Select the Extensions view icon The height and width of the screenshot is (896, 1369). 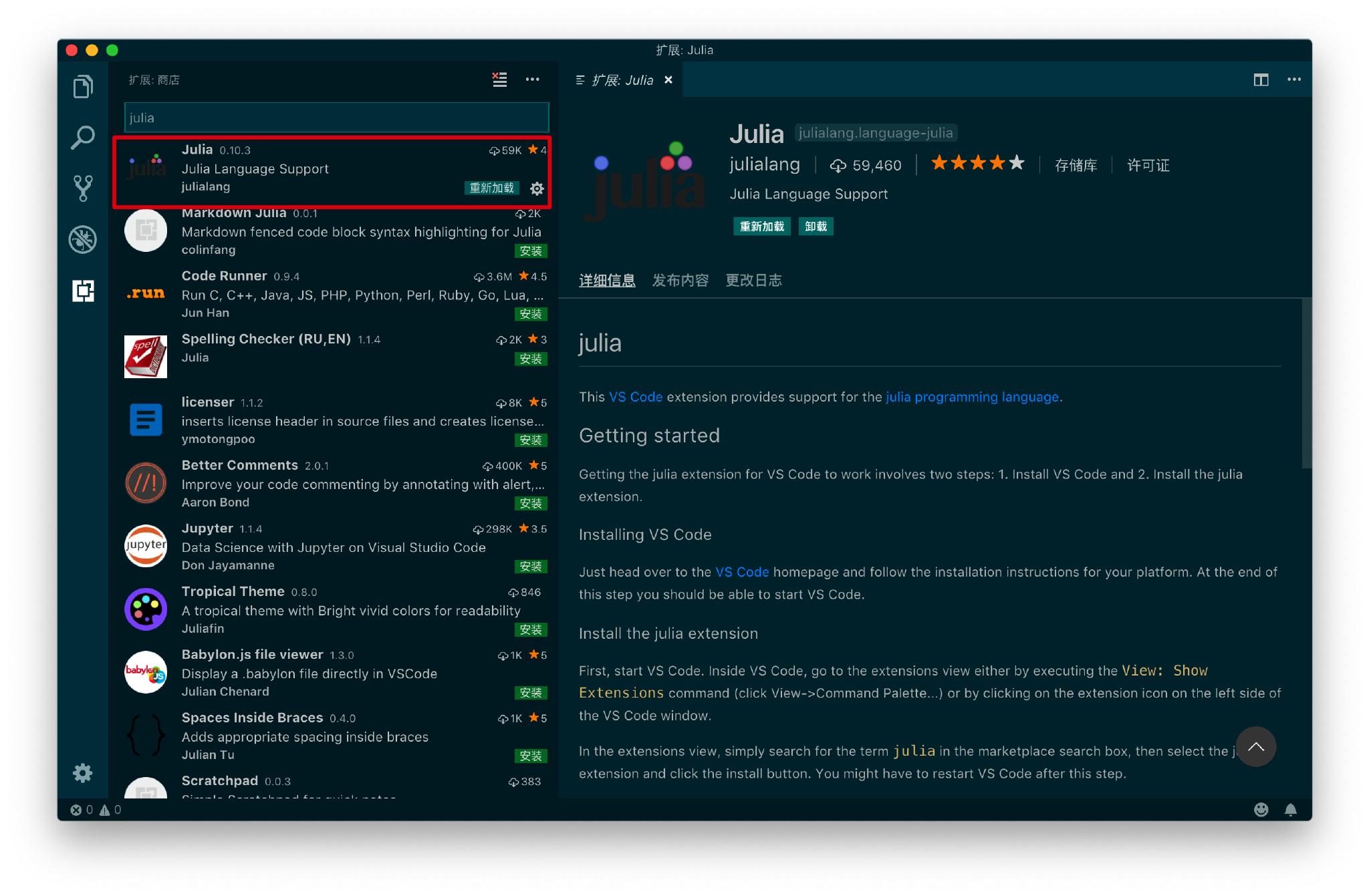pos(83,291)
